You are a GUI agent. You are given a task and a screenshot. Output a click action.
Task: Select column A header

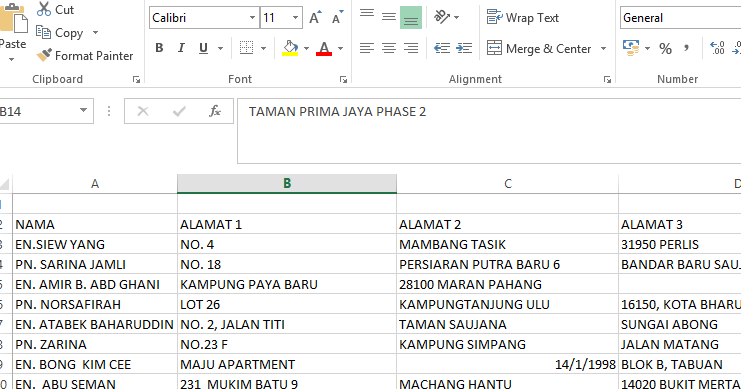coord(95,184)
